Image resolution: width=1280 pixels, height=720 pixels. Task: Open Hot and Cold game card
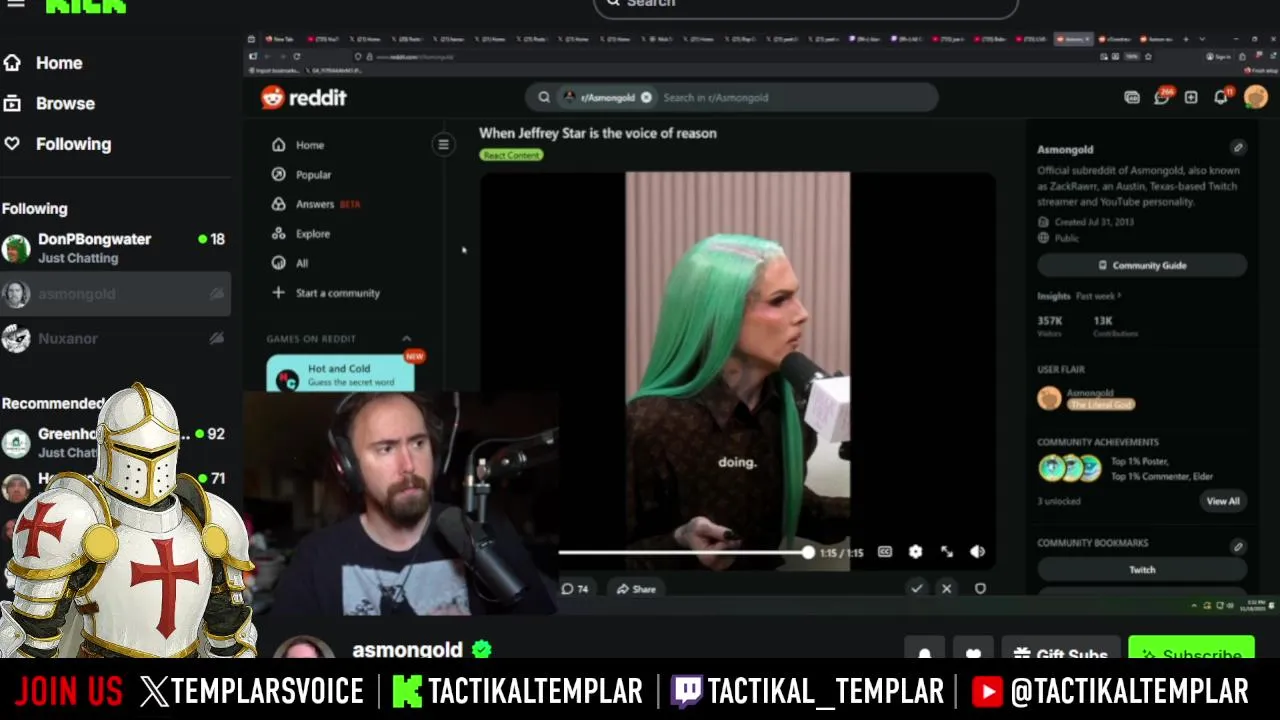pos(340,374)
